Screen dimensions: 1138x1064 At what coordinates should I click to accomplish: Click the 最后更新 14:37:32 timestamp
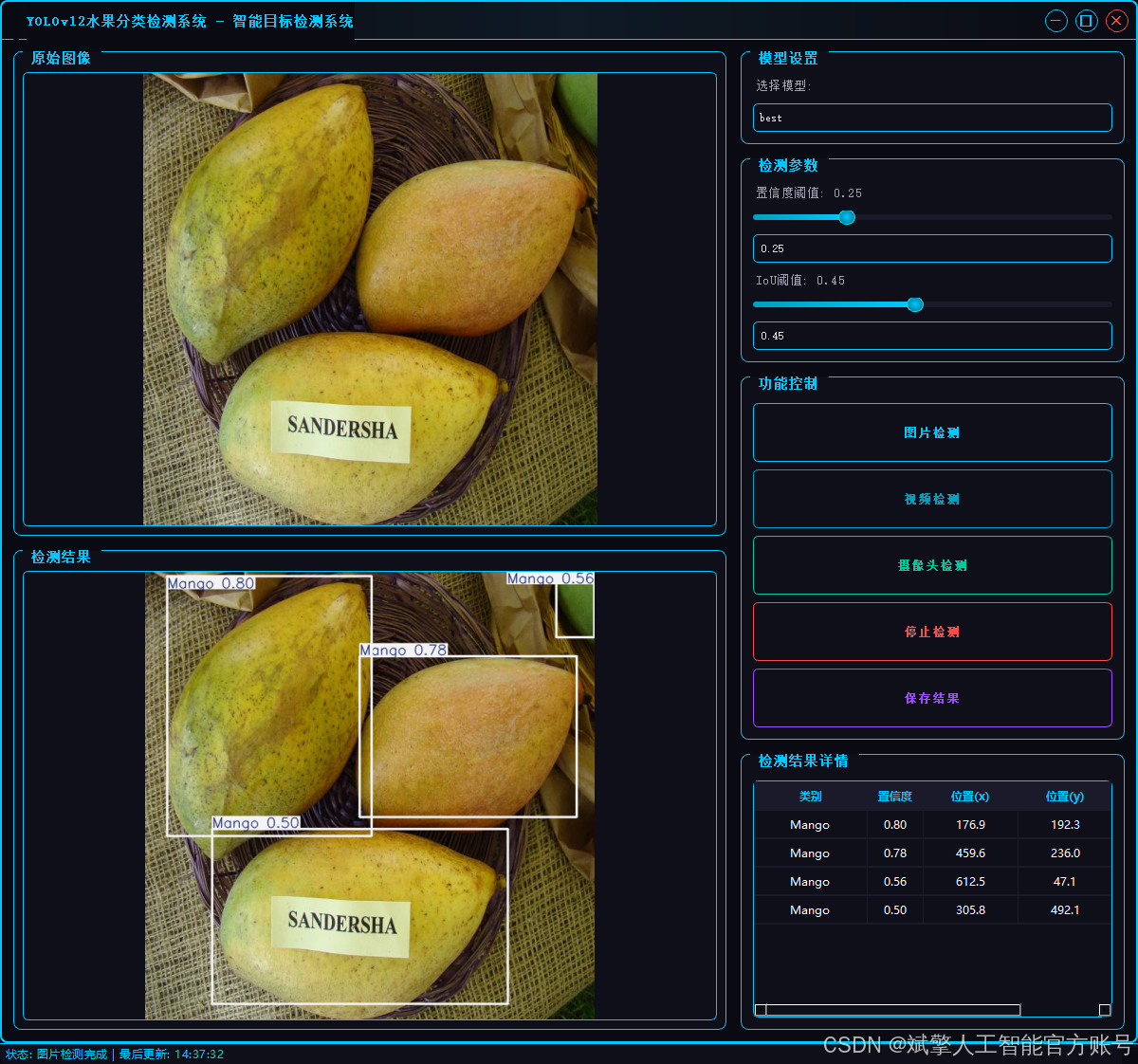click(x=172, y=1055)
